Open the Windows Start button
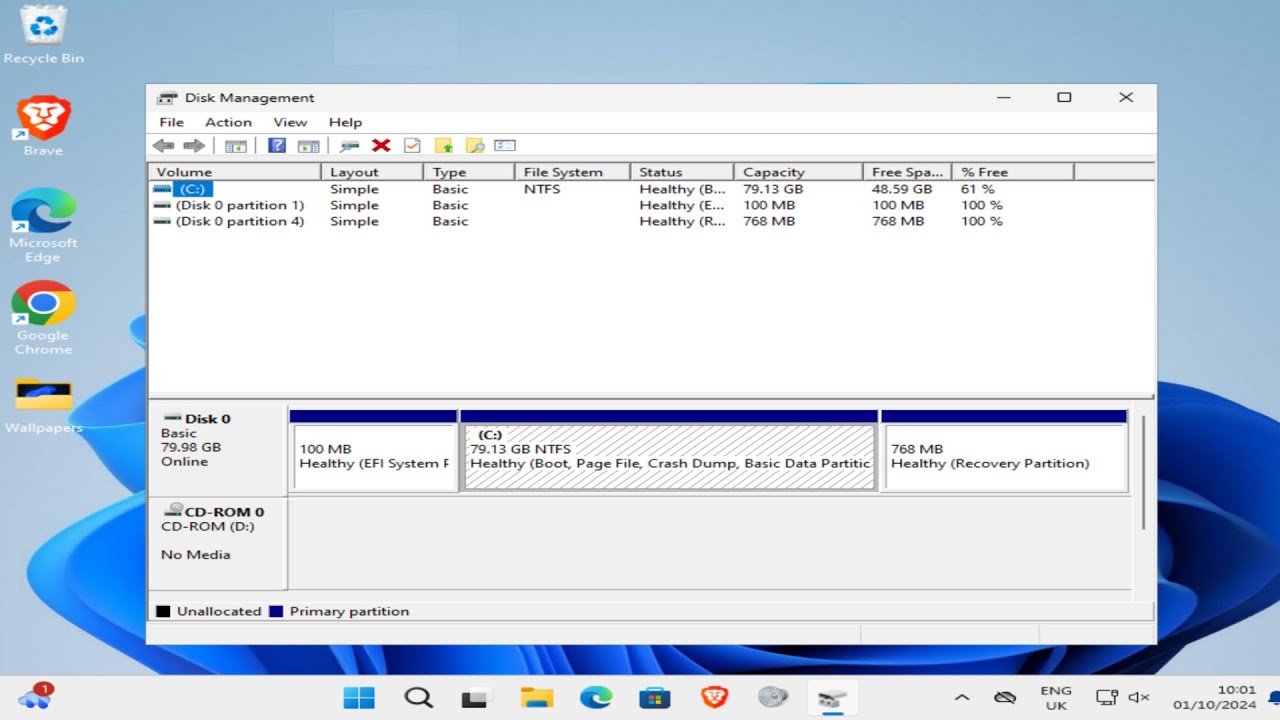The image size is (1280, 720). tap(359, 698)
